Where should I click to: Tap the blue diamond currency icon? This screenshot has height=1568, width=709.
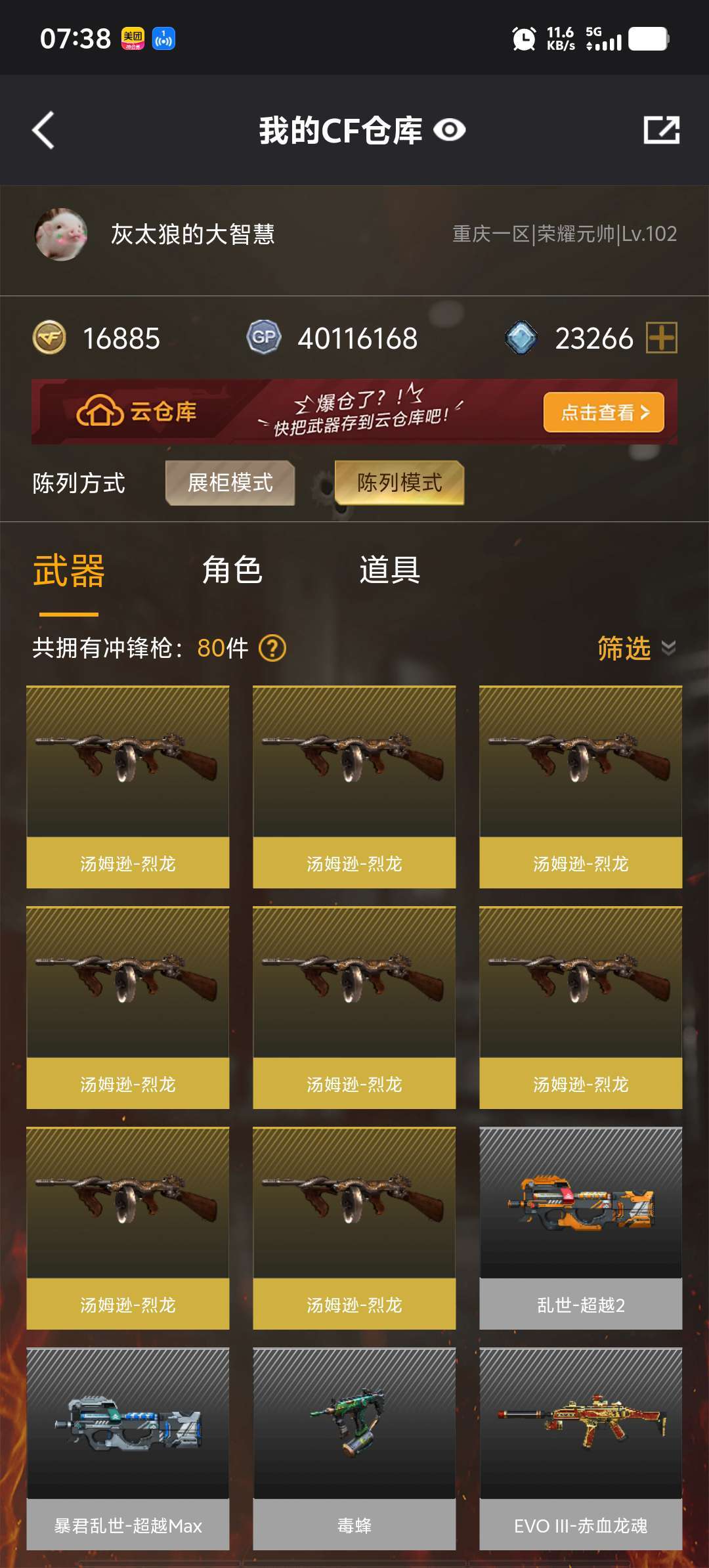[521, 338]
